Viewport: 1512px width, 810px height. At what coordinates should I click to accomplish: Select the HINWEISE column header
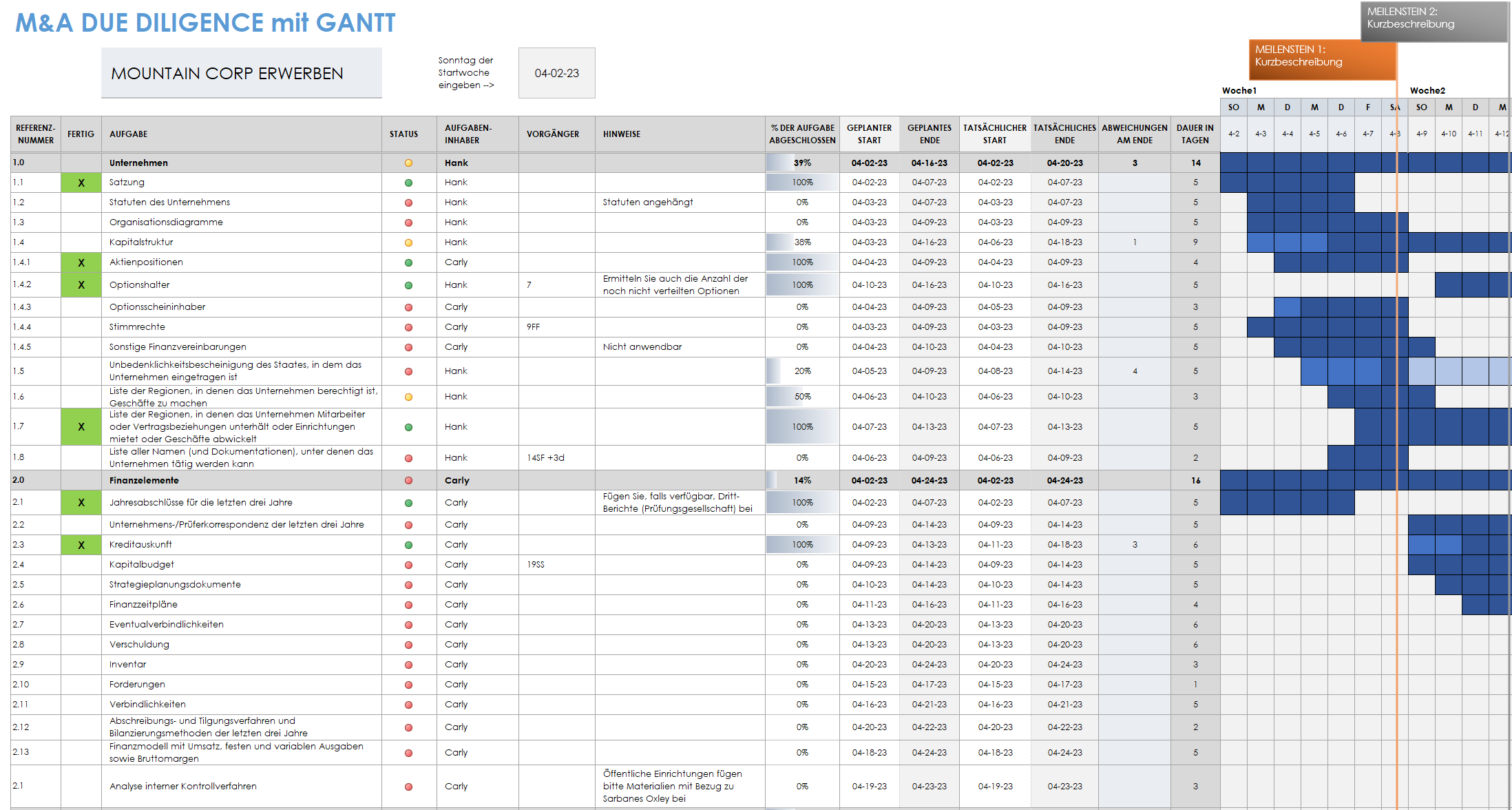click(680, 134)
